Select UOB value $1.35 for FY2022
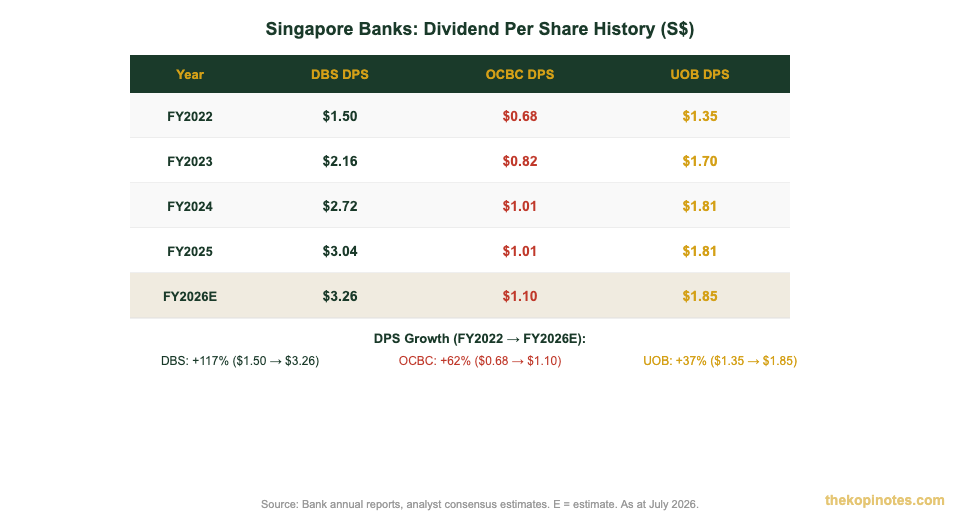This screenshot has width=960, height=520. coord(700,116)
